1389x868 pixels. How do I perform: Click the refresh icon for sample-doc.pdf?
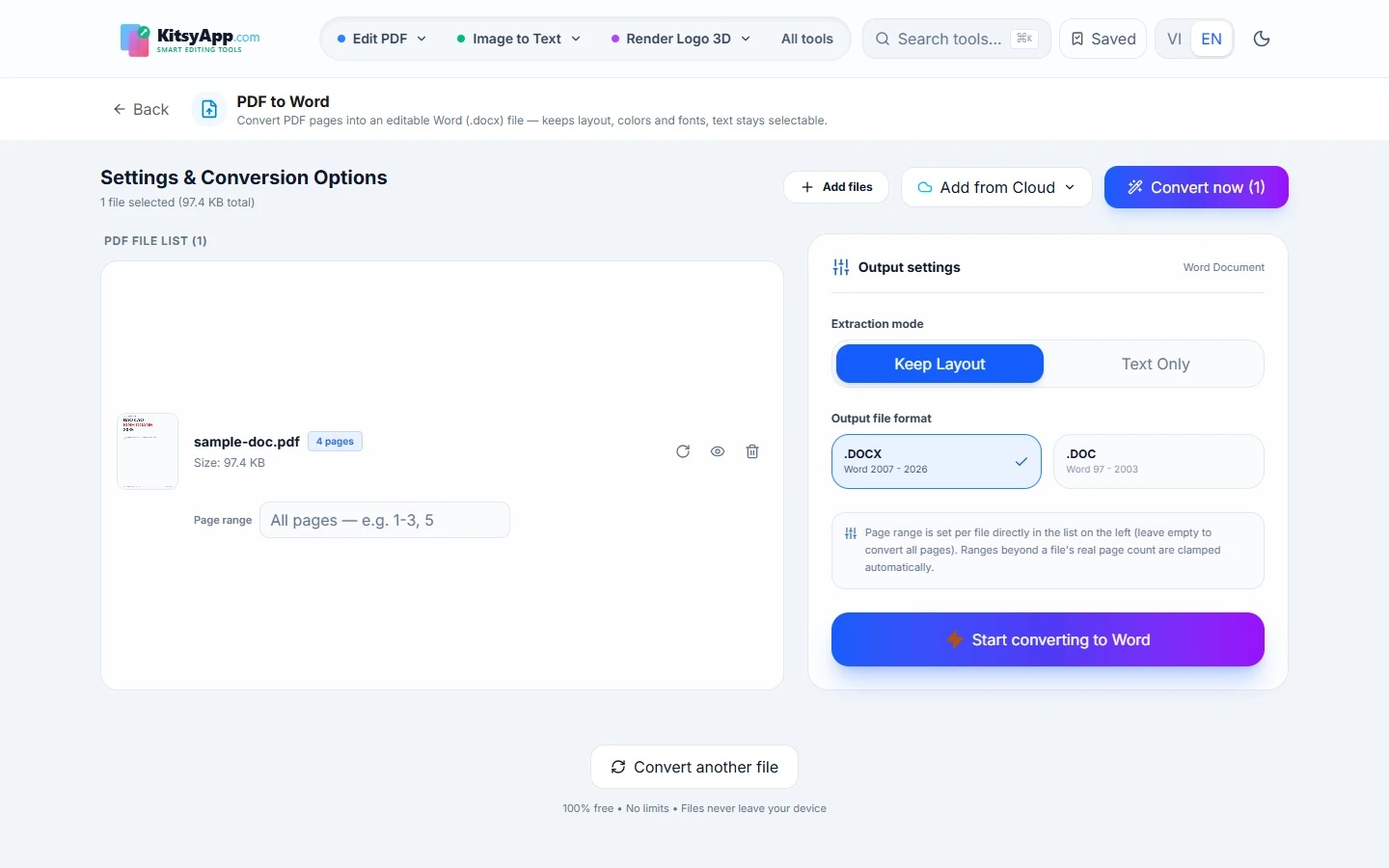(x=683, y=451)
